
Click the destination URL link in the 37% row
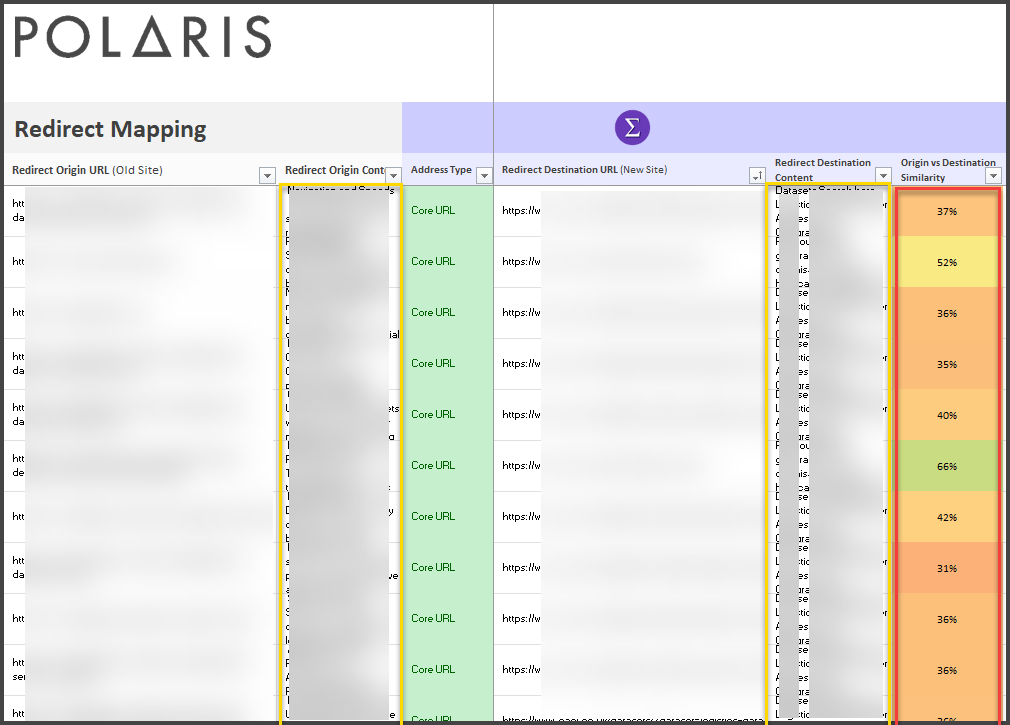[x=522, y=211]
